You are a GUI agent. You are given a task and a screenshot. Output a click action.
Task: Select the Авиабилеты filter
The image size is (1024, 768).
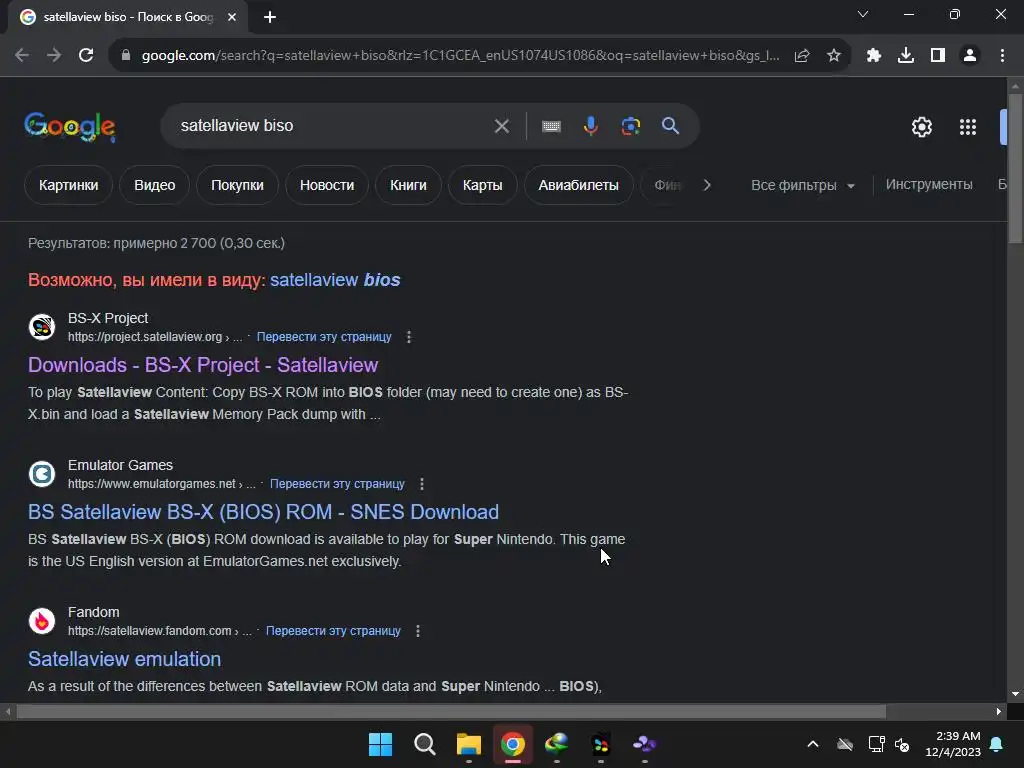[x=579, y=185]
